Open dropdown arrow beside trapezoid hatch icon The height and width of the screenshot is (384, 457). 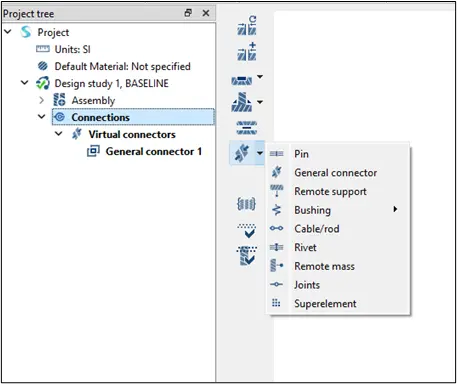260,102
